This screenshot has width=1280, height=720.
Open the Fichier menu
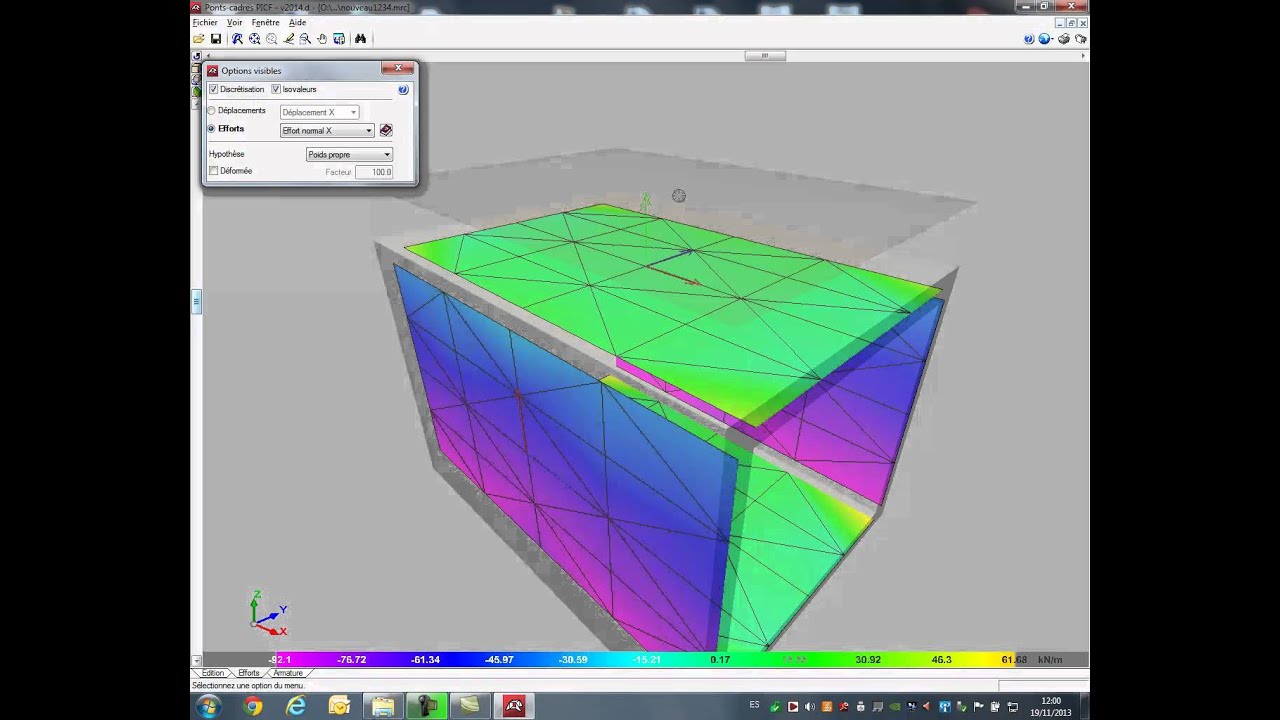[205, 22]
